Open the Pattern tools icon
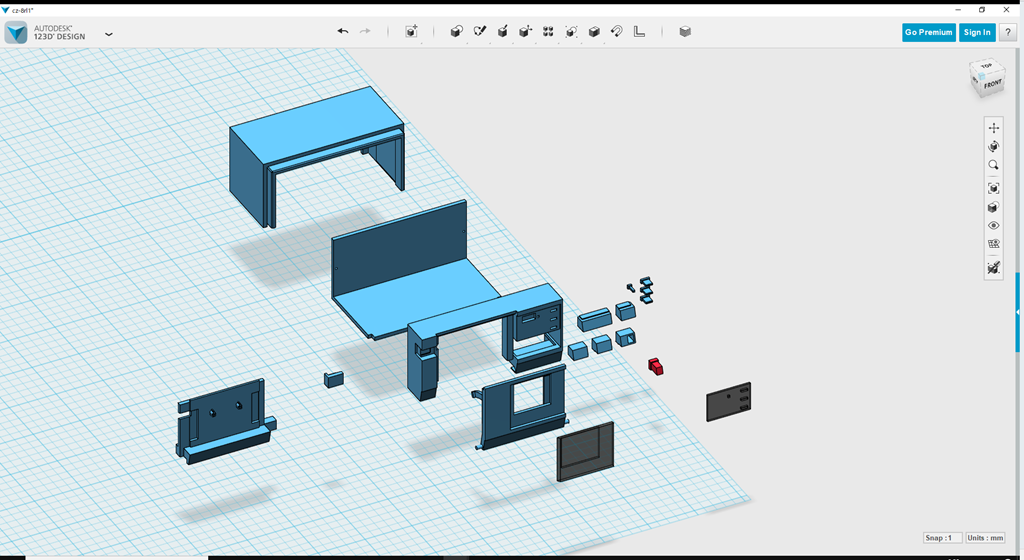This screenshot has height=560, width=1024. (548, 32)
